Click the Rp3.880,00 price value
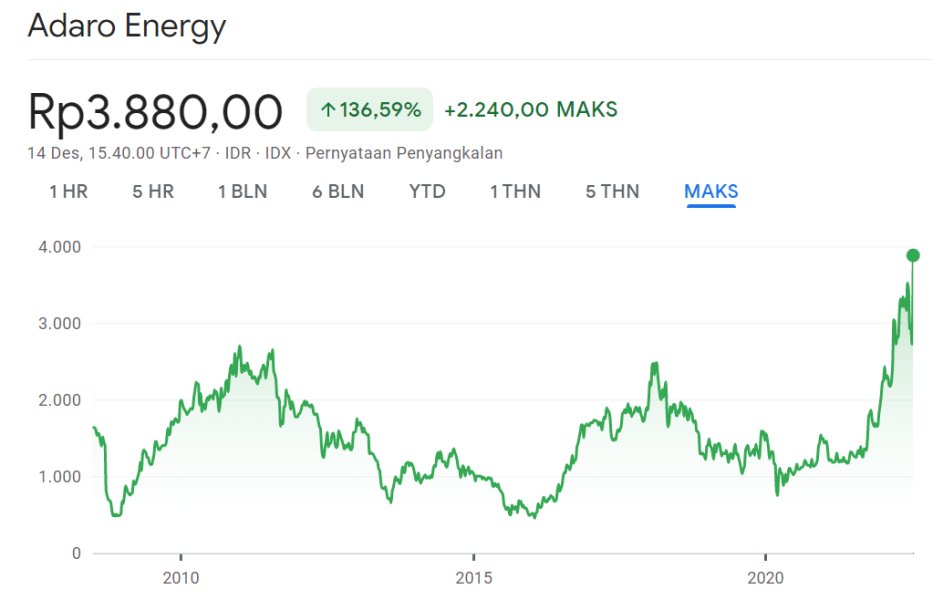The height and width of the screenshot is (600, 933). [x=155, y=111]
